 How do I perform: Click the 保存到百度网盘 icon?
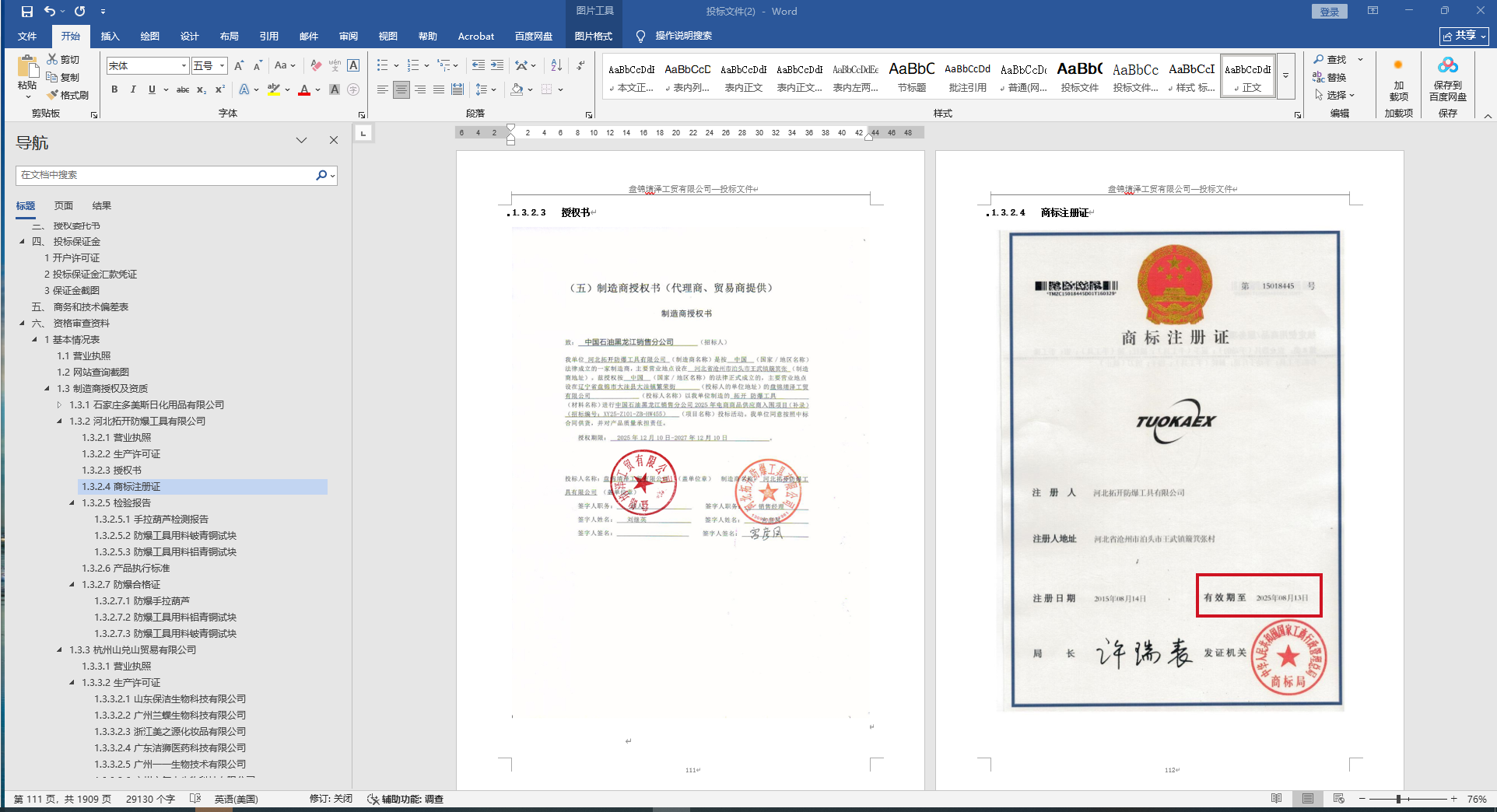(x=1448, y=65)
